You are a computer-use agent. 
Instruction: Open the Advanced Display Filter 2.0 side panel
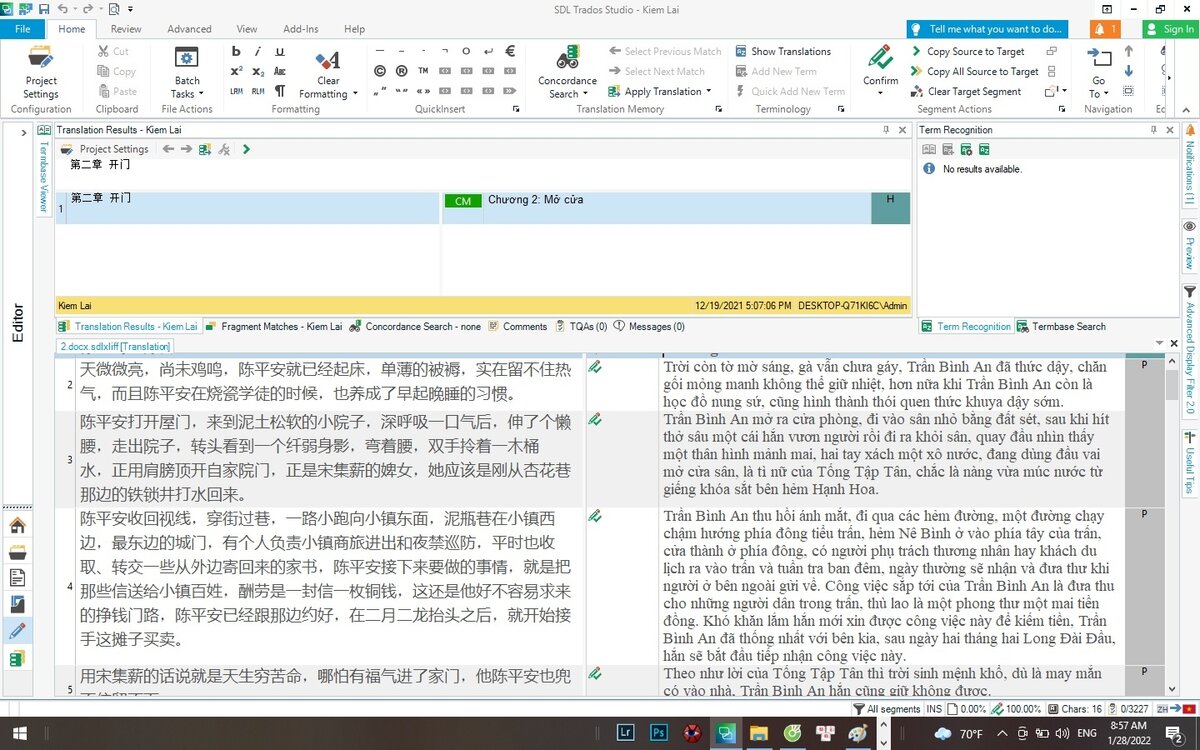coord(1190,350)
